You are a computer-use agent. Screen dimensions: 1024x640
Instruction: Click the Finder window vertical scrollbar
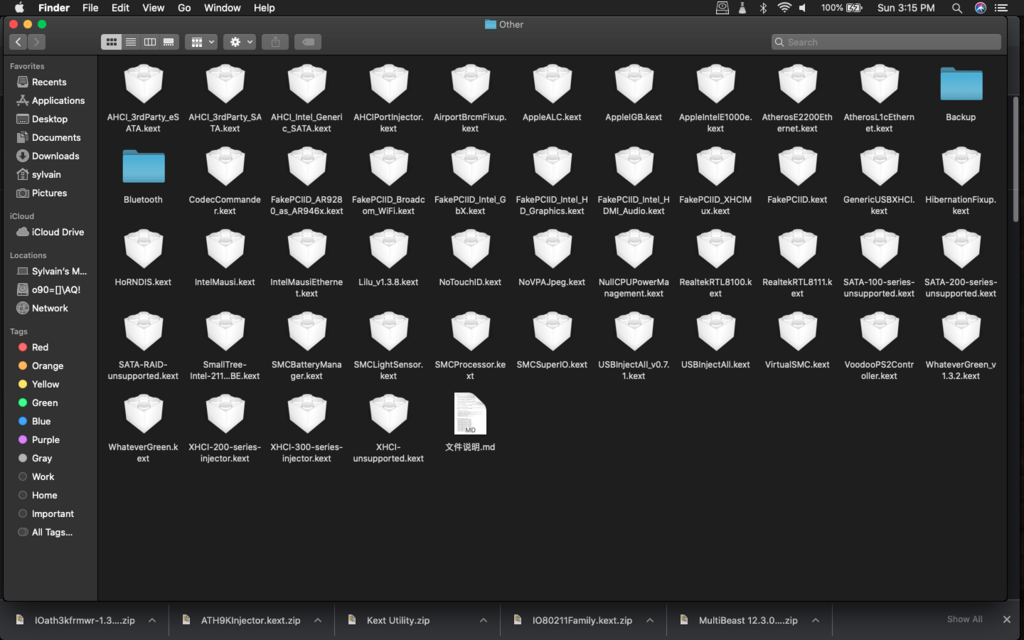click(x=1015, y=159)
